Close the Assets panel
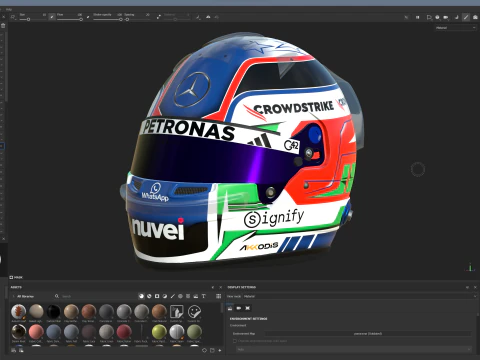Image resolution: width=480 pixels, height=360 pixels. tap(220, 287)
